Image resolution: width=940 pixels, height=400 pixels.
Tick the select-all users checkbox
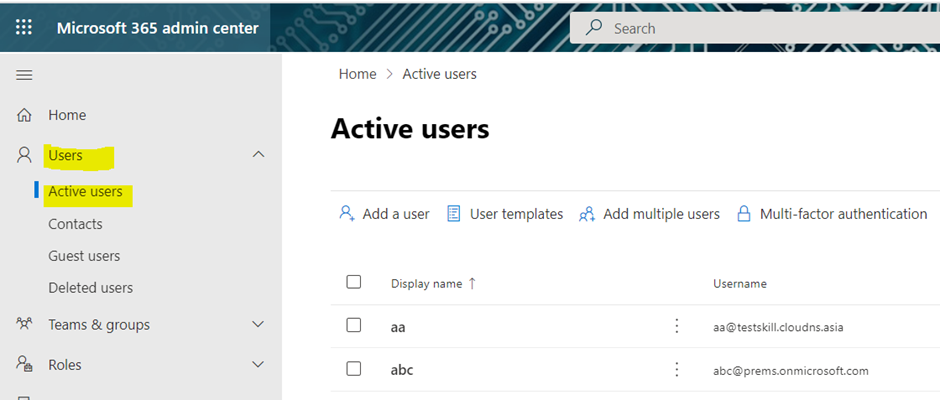[354, 282]
